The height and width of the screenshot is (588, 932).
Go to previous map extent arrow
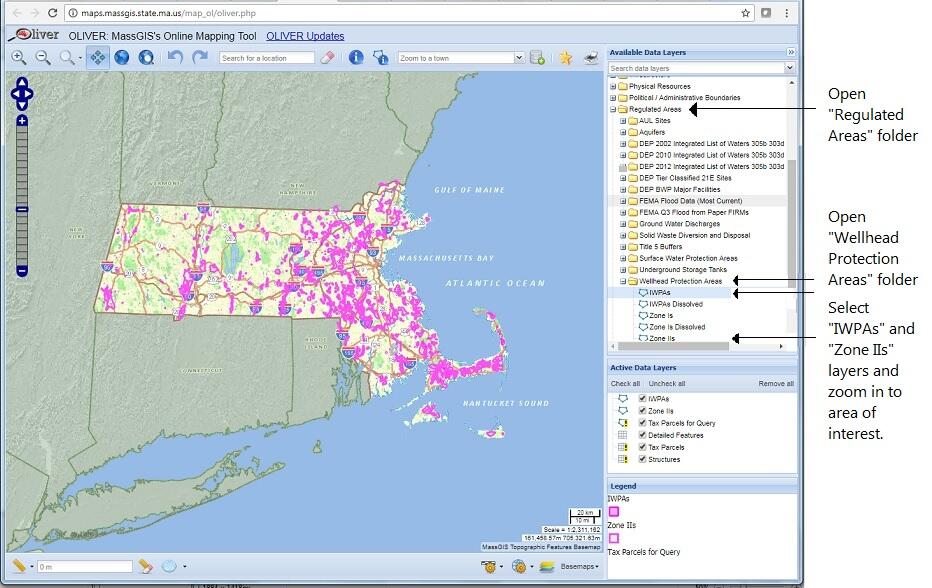click(x=175, y=57)
